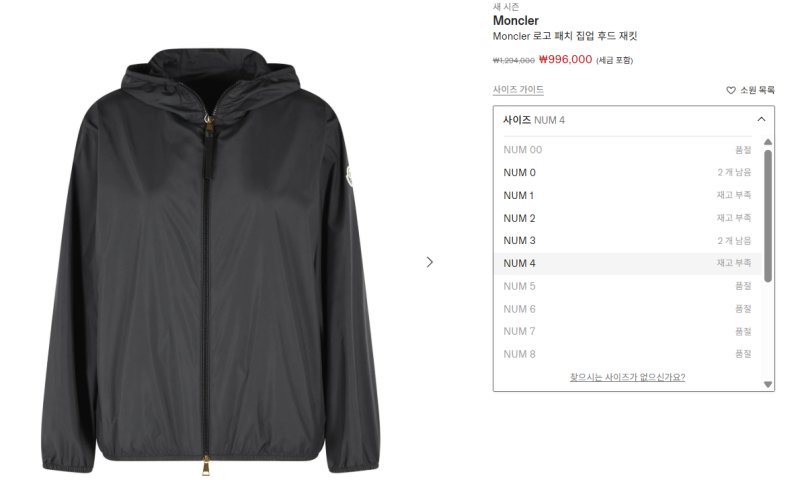Click the black jacket product image

pos(210,262)
